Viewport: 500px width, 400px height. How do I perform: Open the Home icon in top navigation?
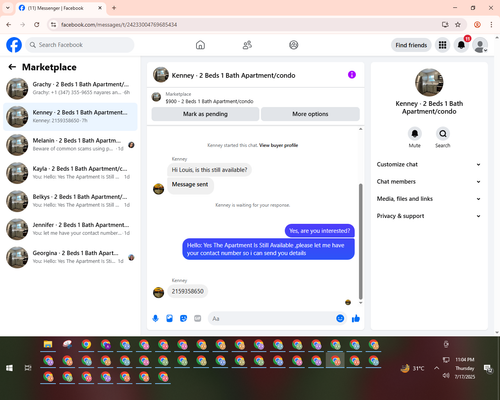pyautogui.click(x=200, y=45)
